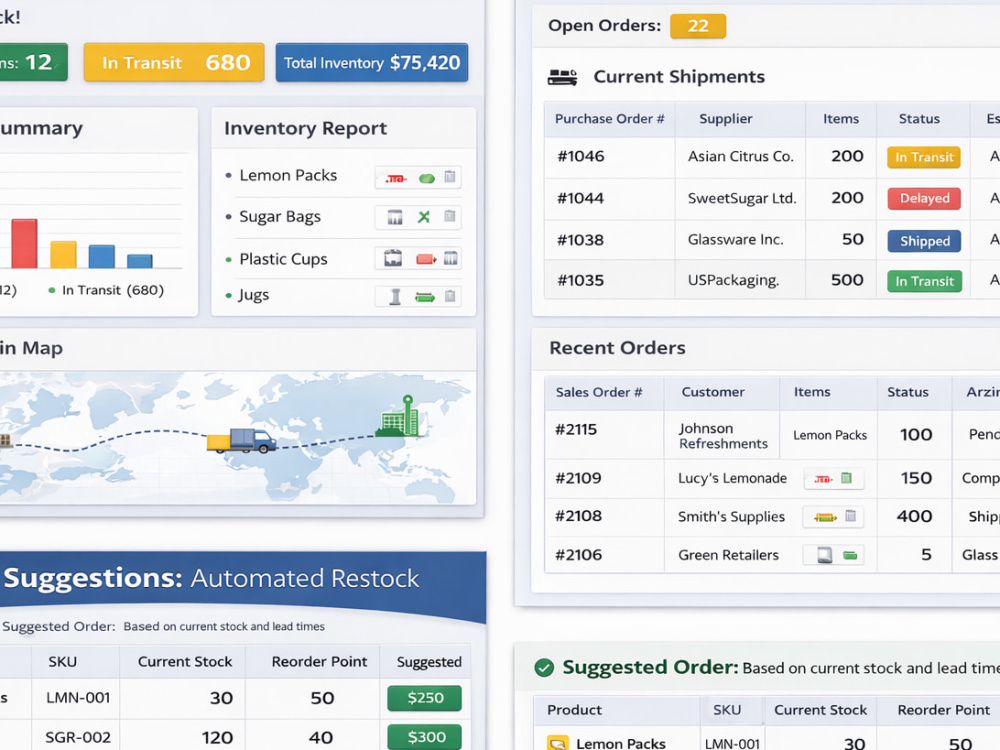This screenshot has height=750, width=1000.
Task: Open sales order #2109
Action: coord(578,478)
